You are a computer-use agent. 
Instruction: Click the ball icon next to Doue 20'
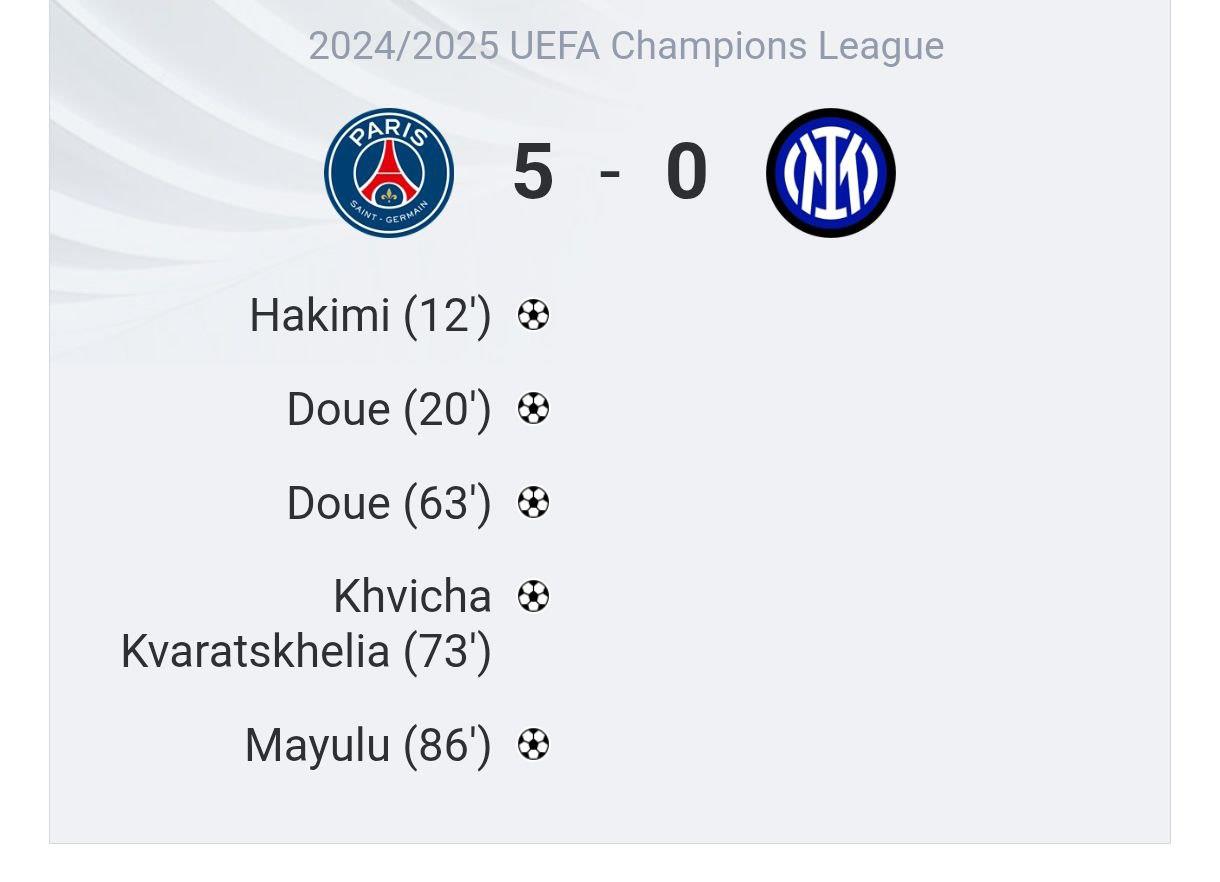pos(533,408)
